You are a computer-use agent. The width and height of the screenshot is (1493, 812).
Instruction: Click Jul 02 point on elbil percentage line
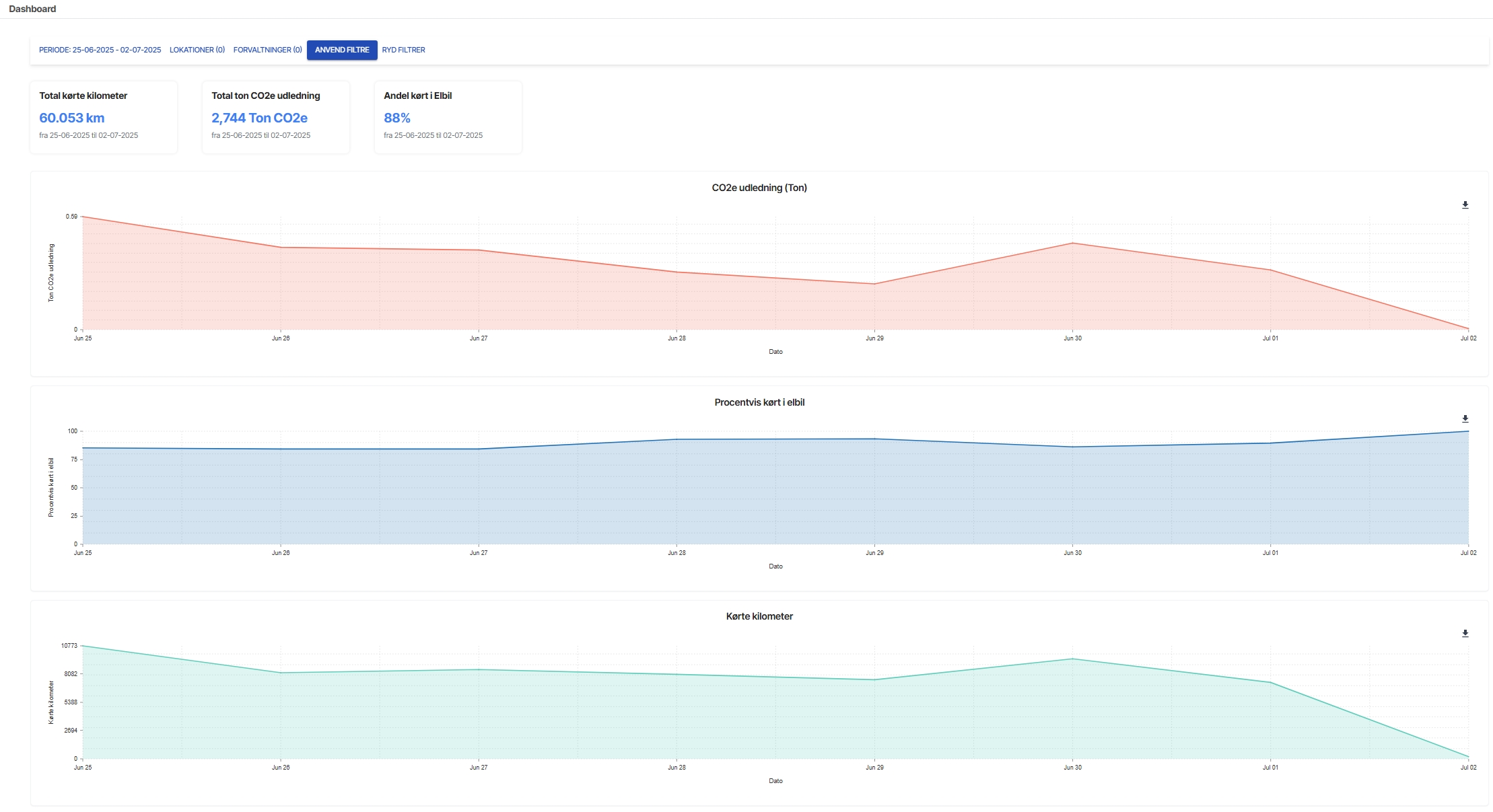(1468, 431)
